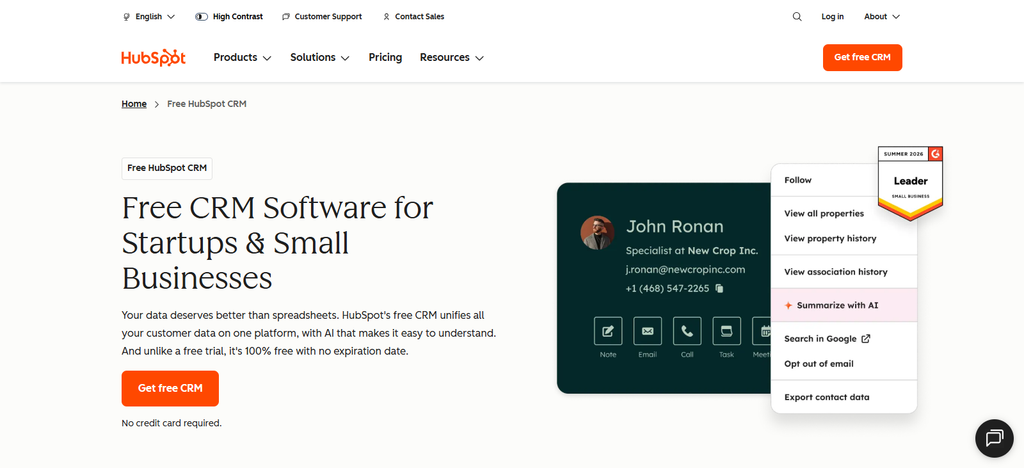The height and width of the screenshot is (468, 1024).
Task: Click the Task icon on contact card
Action: point(727,331)
